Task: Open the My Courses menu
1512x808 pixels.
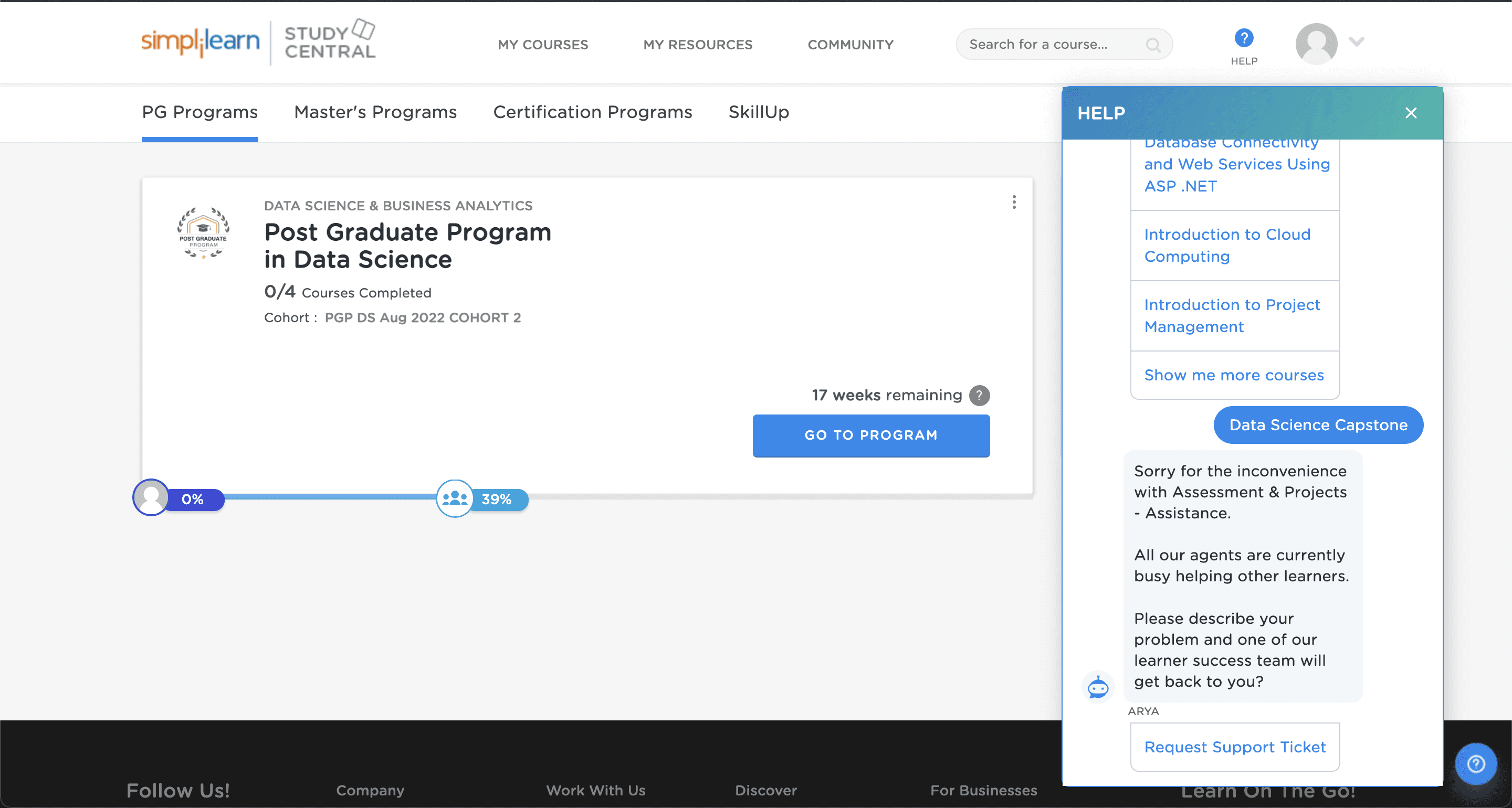Action: pos(542,45)
